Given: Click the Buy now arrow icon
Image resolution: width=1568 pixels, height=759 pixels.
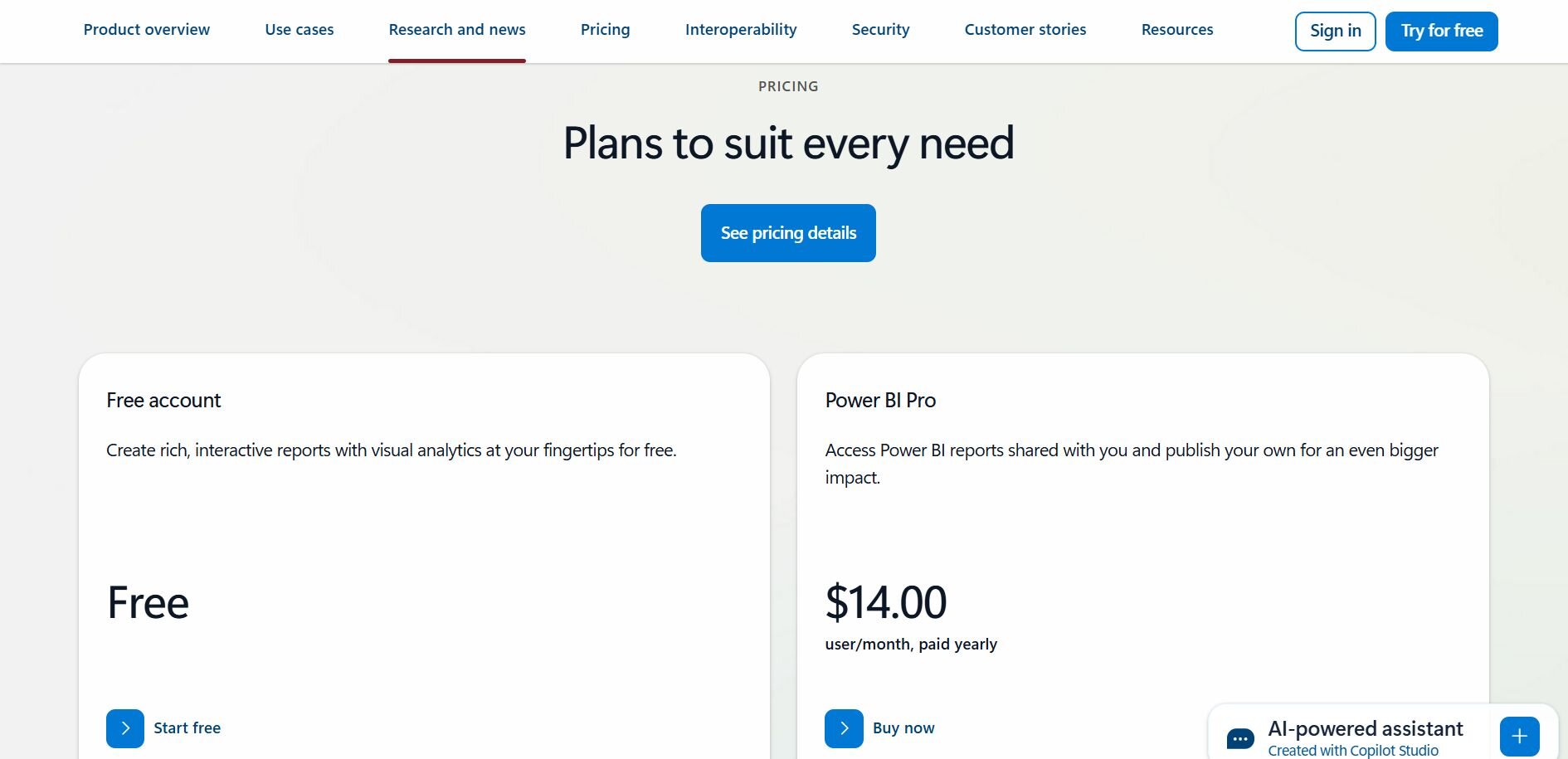Looking at the screenshot, I should [844, 728].
